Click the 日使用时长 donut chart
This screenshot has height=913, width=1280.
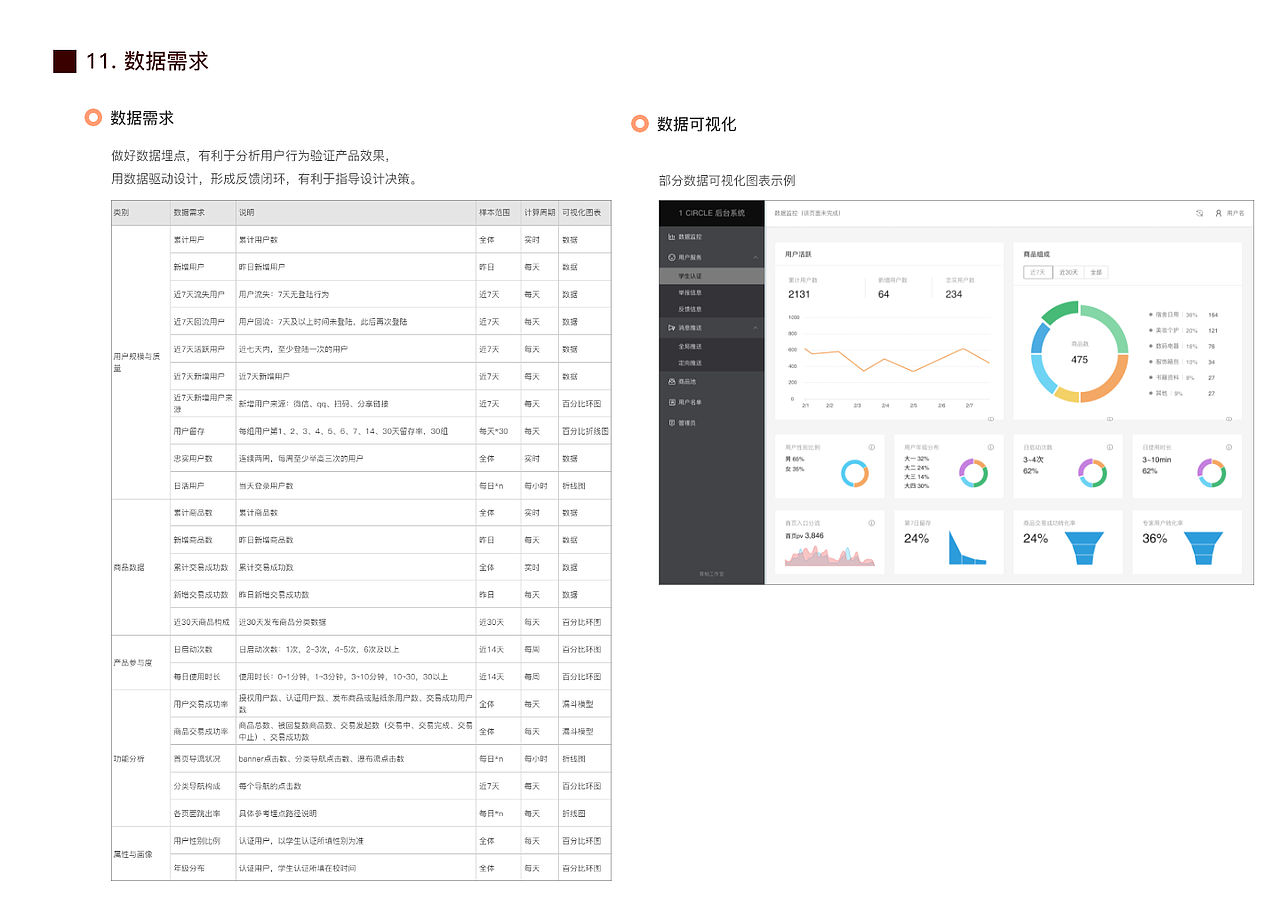pyautogui.click(x=1212, y=473)
